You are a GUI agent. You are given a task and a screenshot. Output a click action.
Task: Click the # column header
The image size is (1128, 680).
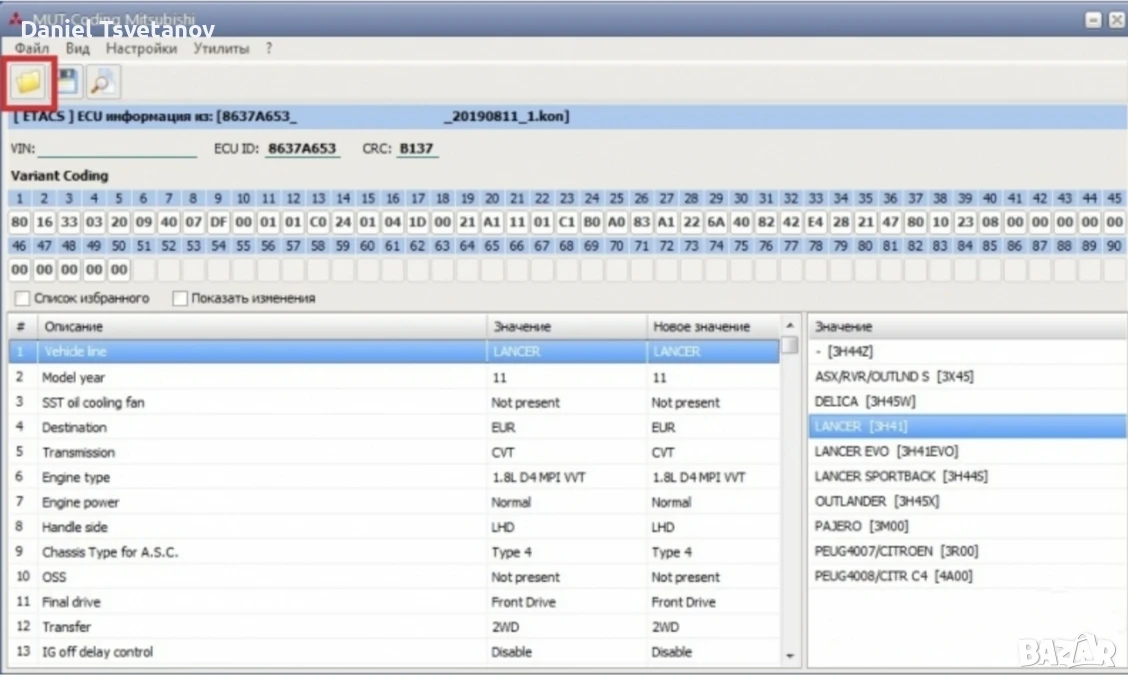coord(22,327)
